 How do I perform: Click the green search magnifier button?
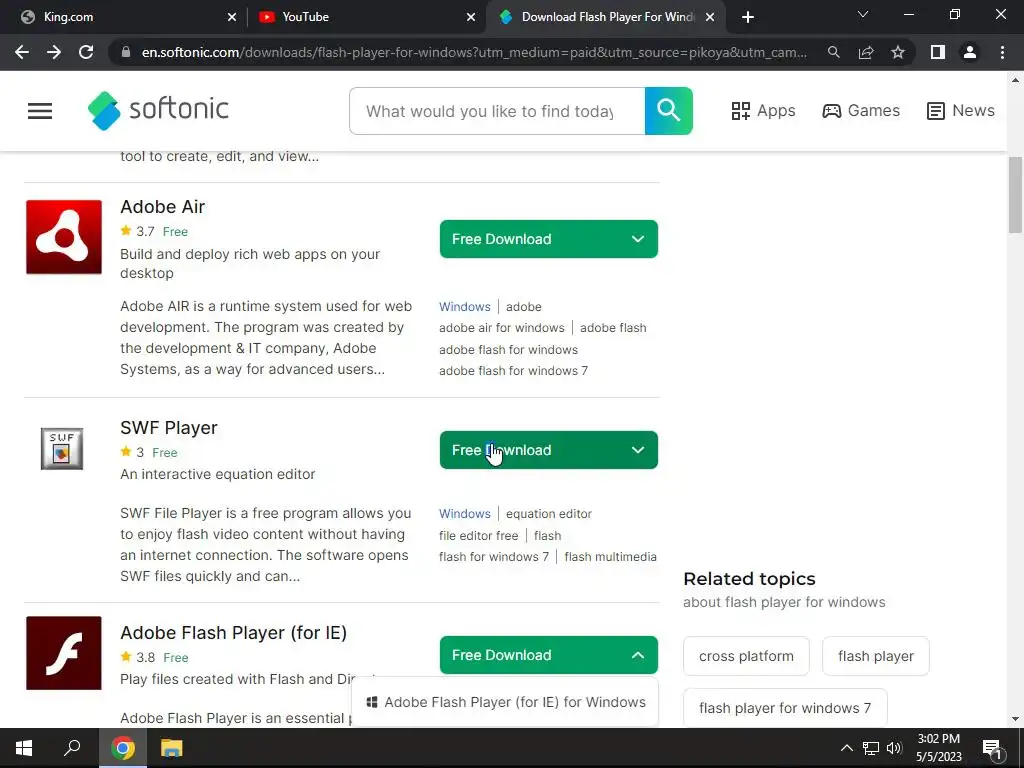[x=668, y=111]
